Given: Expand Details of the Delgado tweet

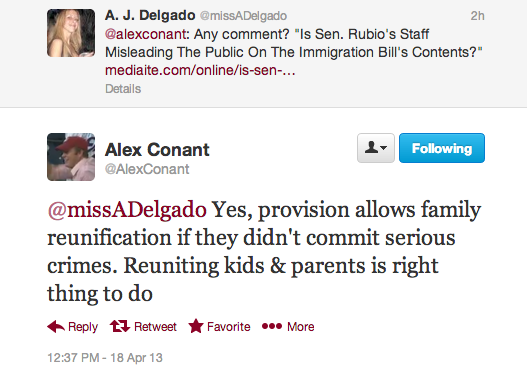Looking at the screenshot, I should pos(123,89).
